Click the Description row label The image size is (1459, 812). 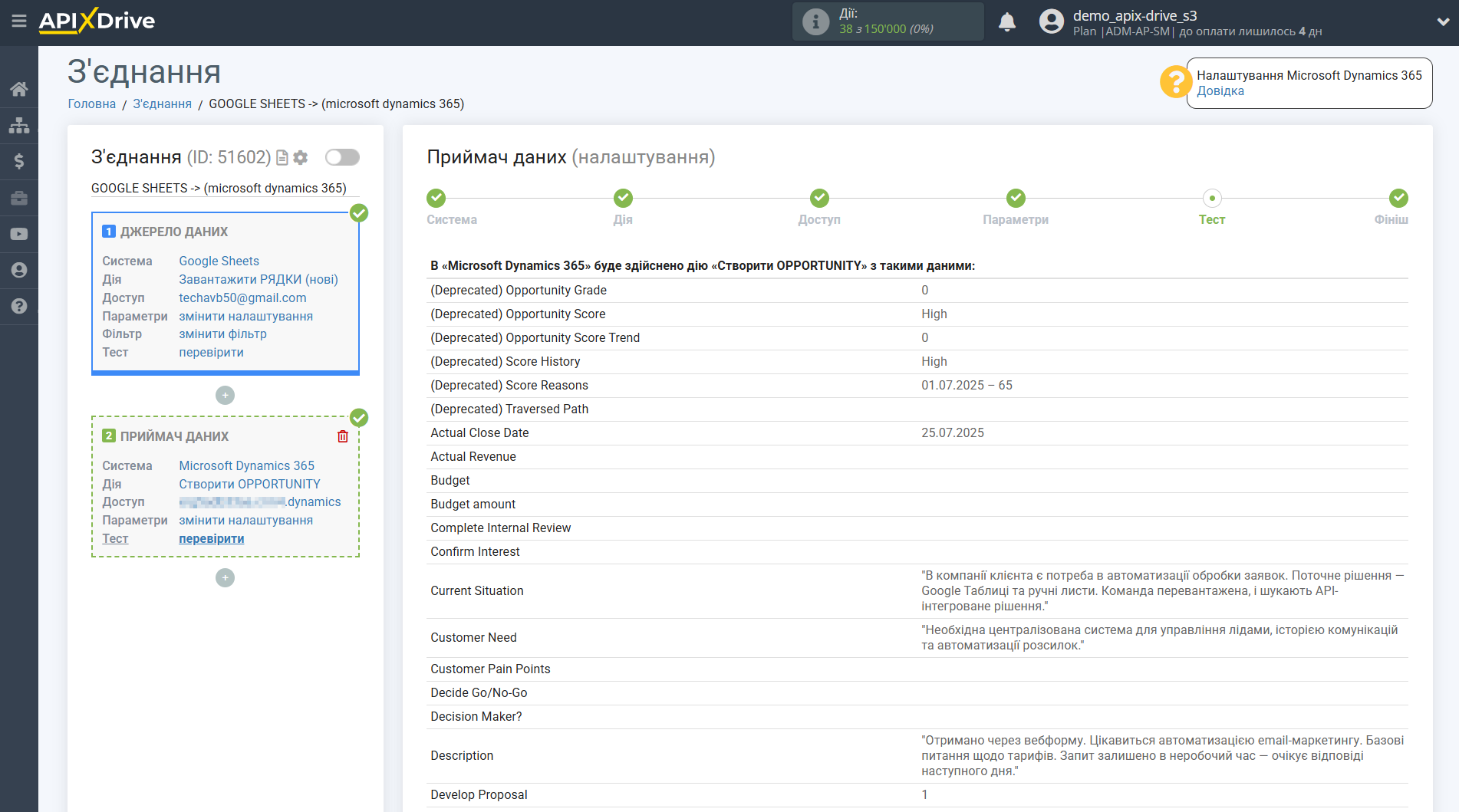click(462, 755)
